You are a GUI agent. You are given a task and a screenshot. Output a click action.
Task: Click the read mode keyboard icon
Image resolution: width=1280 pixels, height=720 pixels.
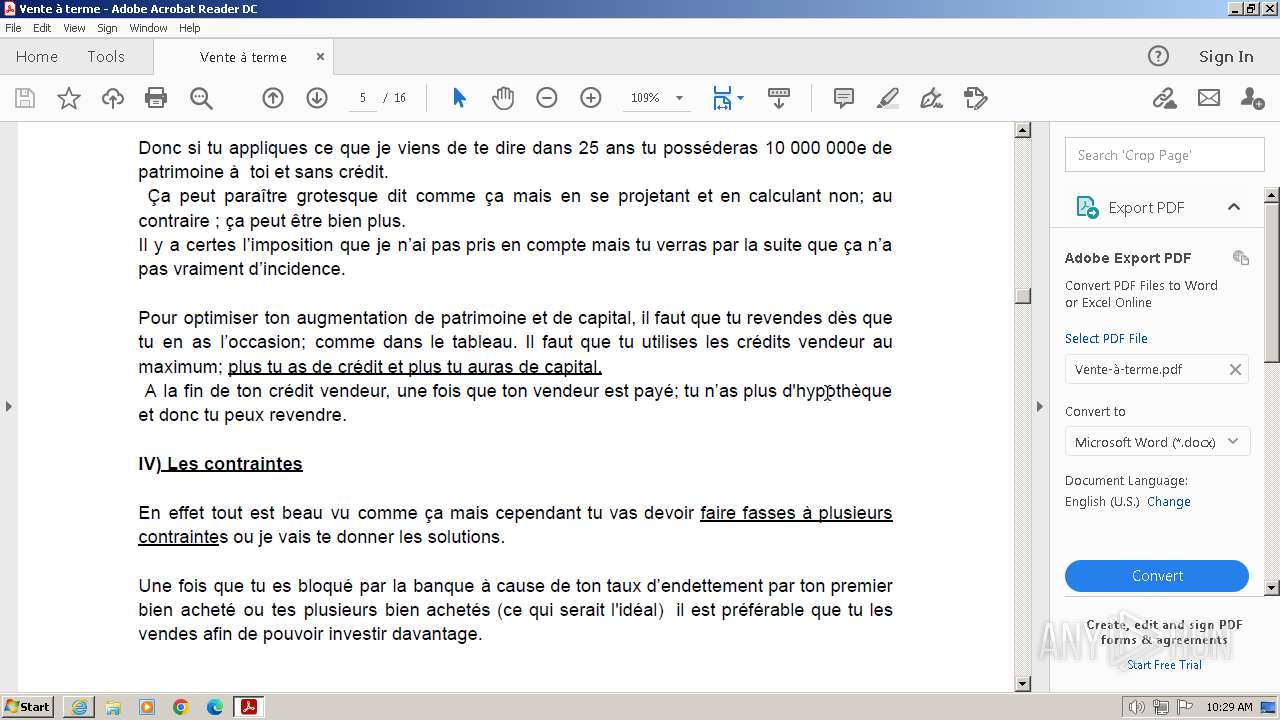(779, 98)
